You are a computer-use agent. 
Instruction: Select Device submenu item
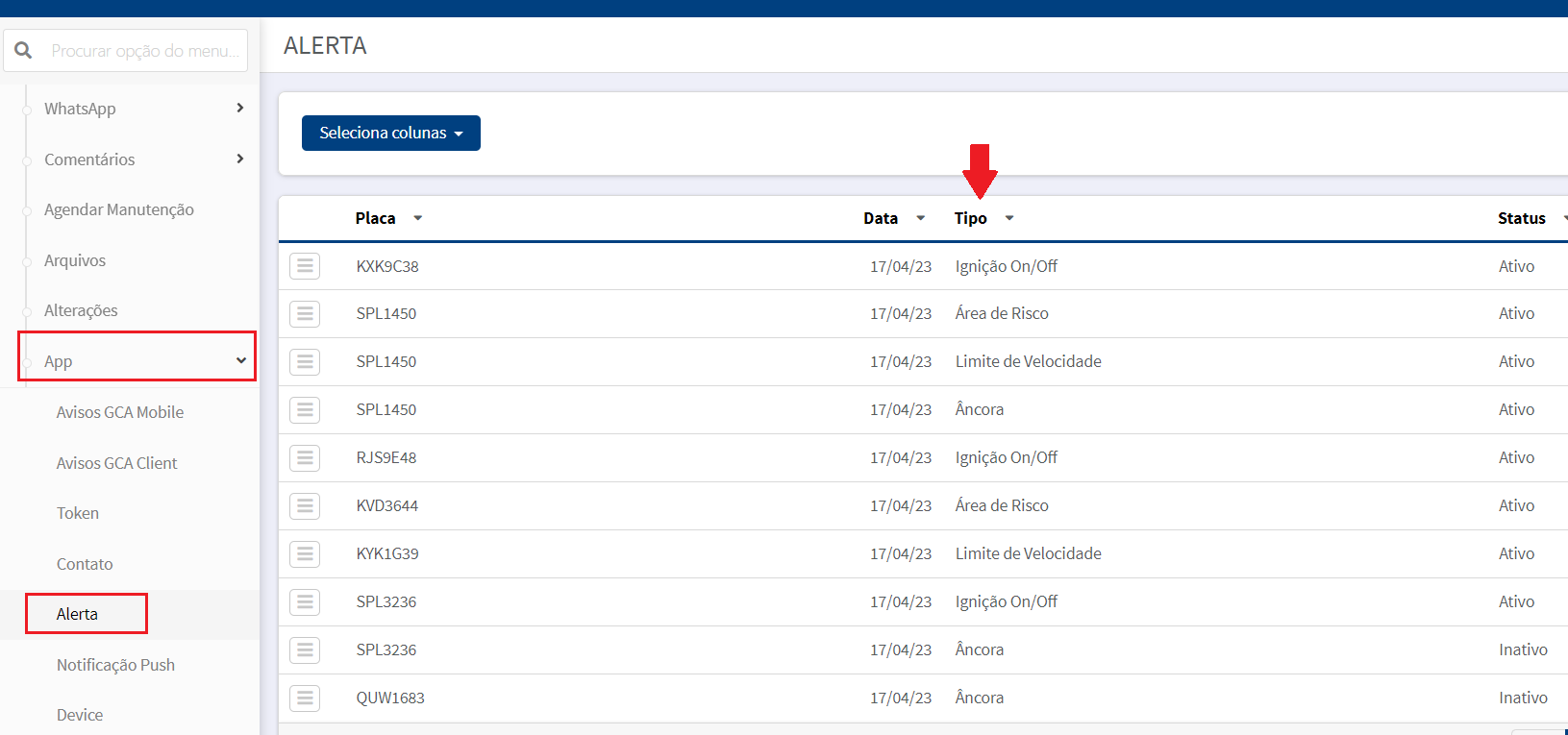click(80, 715)
